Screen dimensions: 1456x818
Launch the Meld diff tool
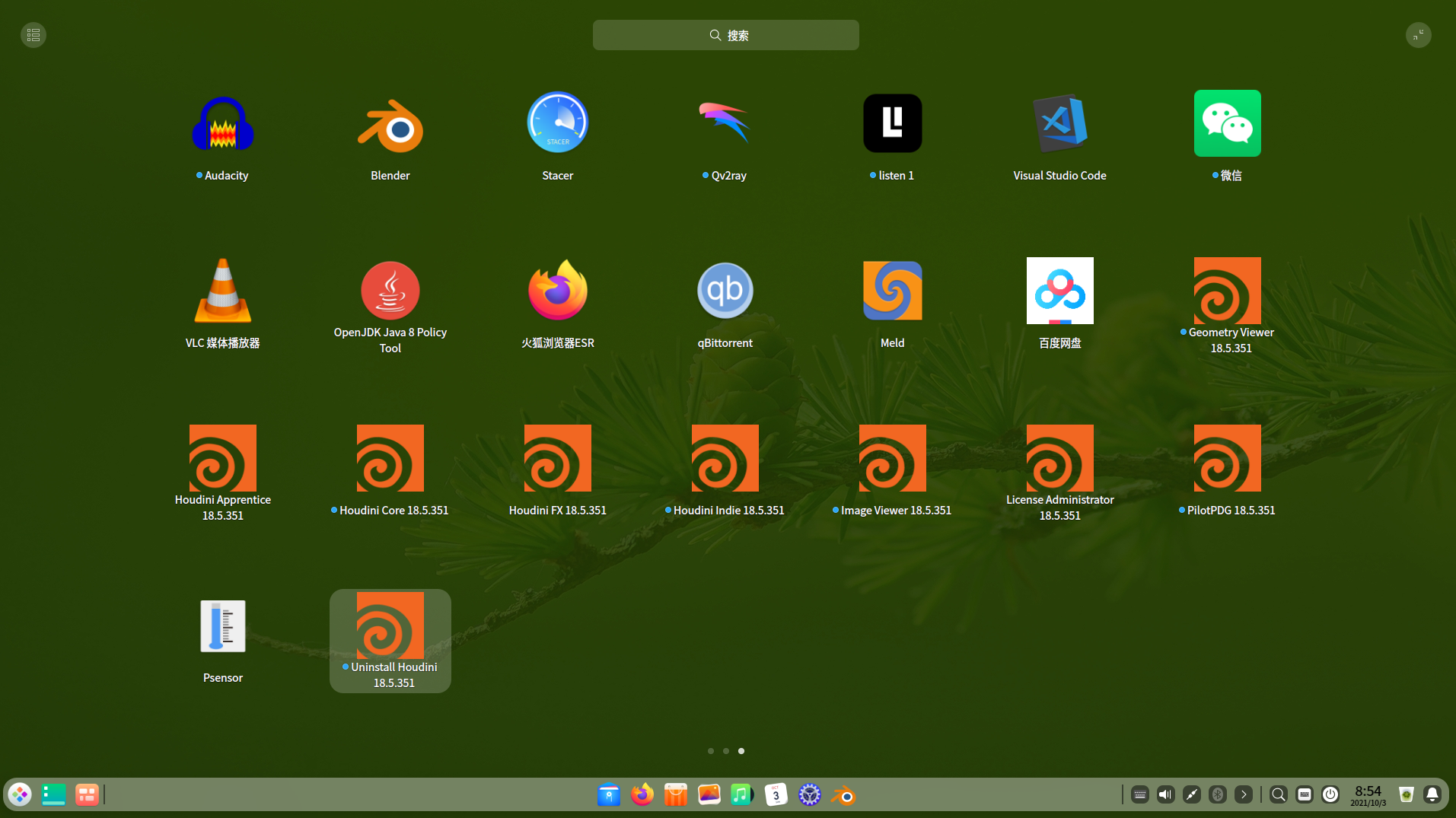[892, 291]
